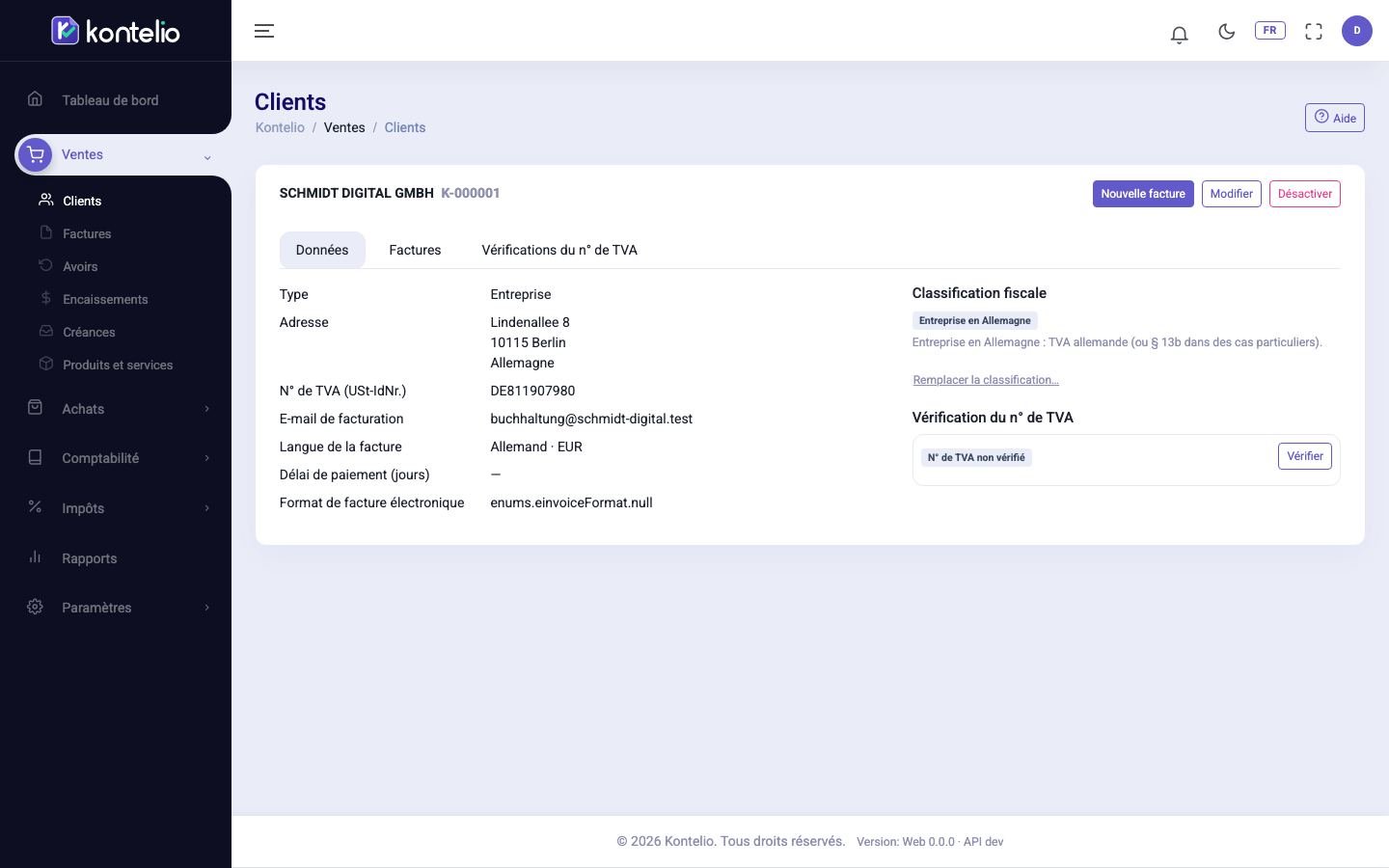The image size is (1389, 868).
Task: Expand the Paramètres menu chevron
Action: pos(207,608)
